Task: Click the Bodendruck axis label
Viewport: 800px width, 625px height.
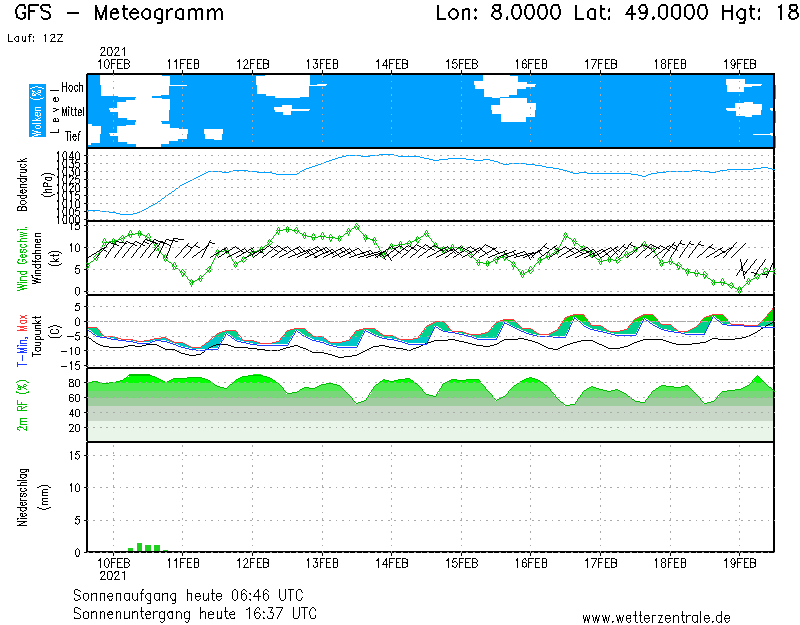Action: pyautogui.click(x=22, y=183)
